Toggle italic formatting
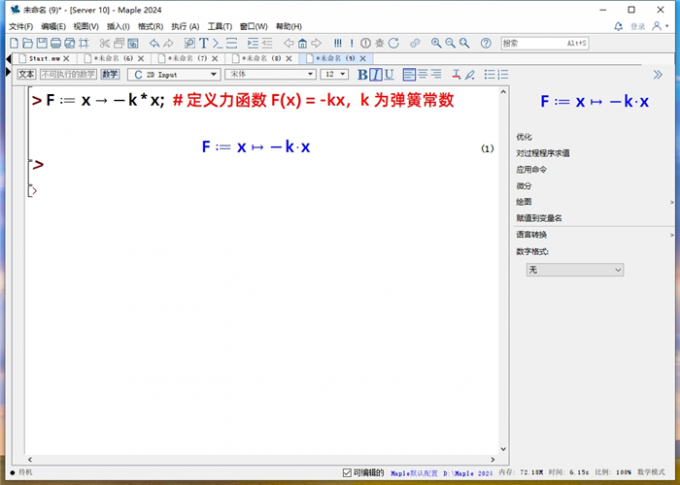680x485 pixels. pyautogui.click(x=376, y=75)
